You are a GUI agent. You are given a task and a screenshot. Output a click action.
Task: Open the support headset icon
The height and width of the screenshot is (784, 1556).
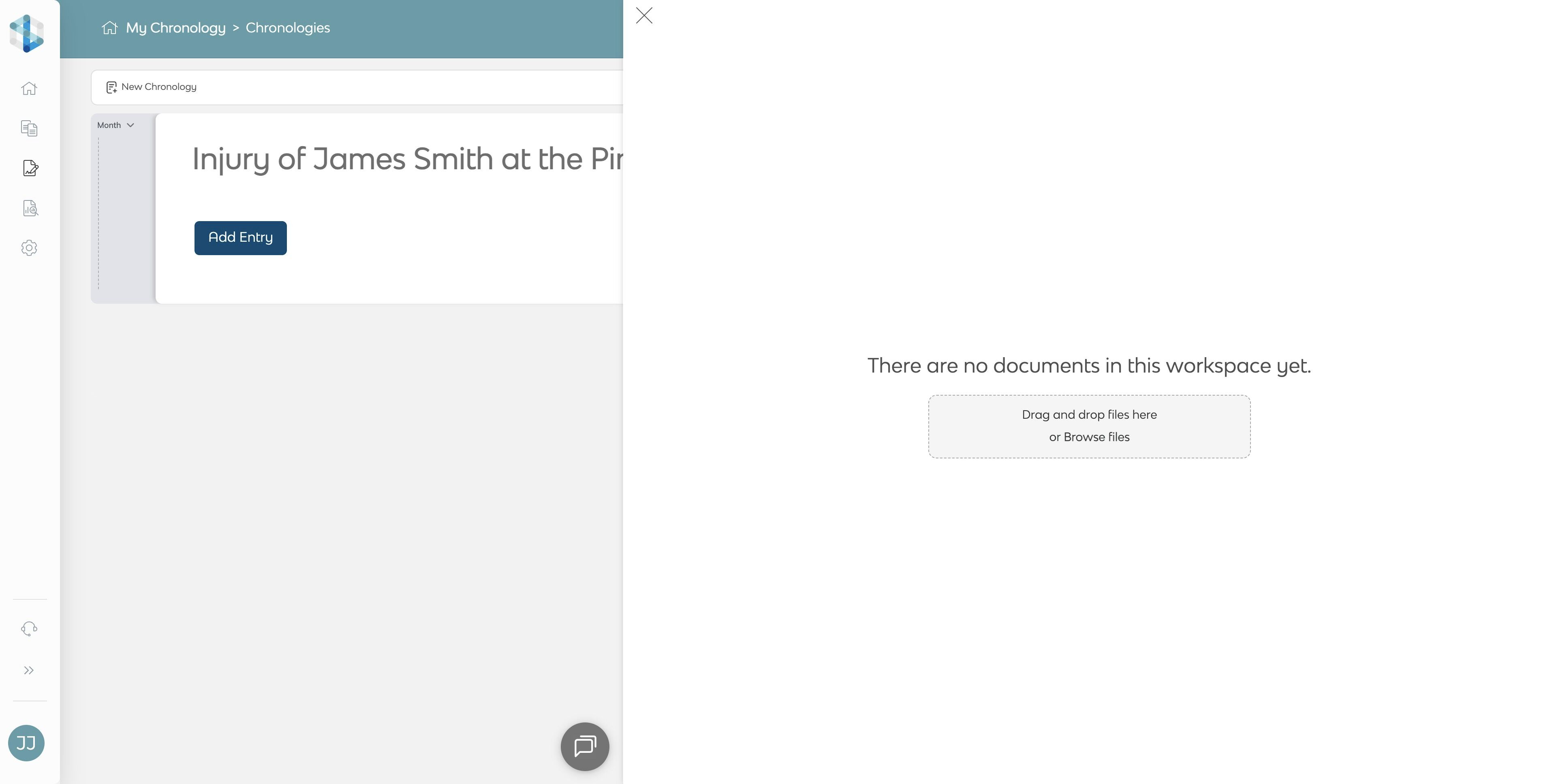coord(29,629)
